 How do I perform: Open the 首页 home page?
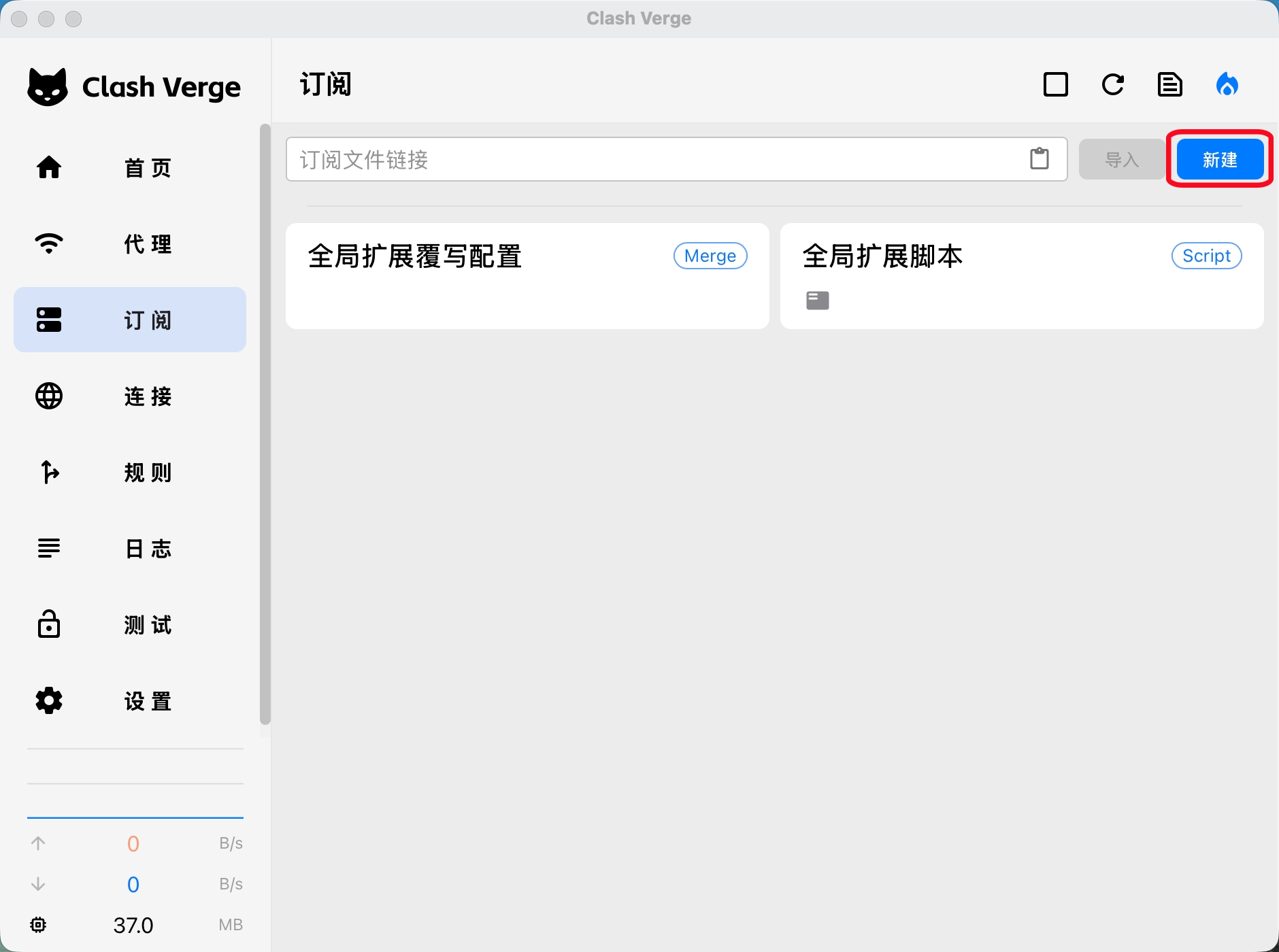130,167
